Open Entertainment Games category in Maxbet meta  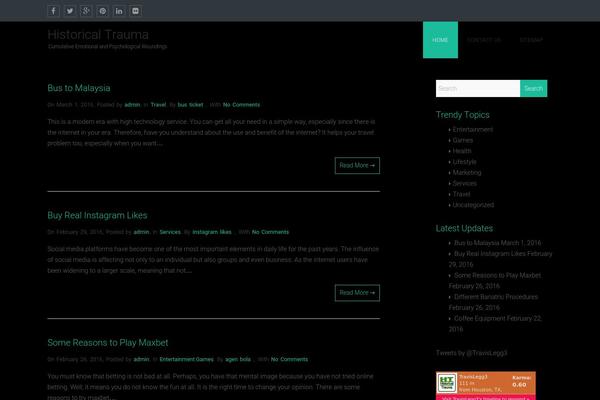186,359
